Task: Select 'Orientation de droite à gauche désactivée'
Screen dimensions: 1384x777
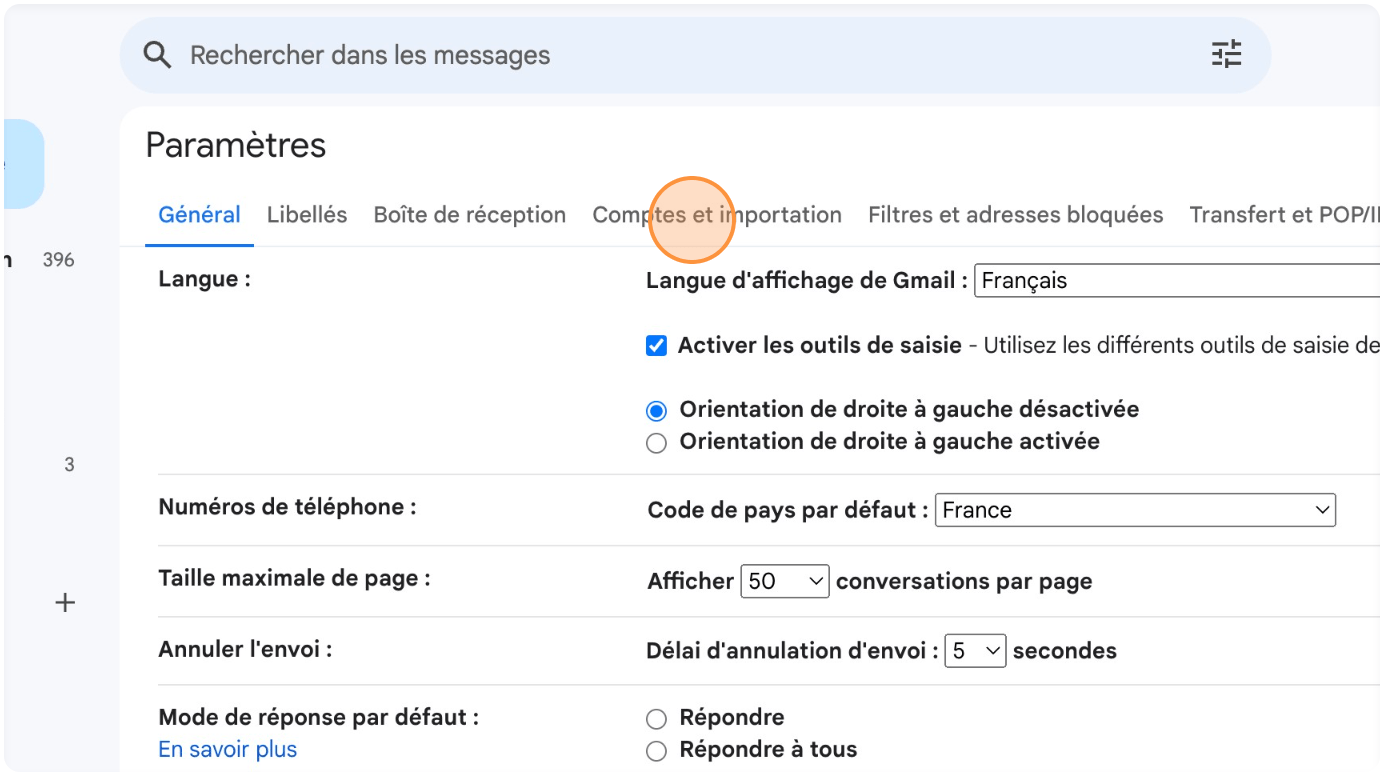Action: (656, 410)
